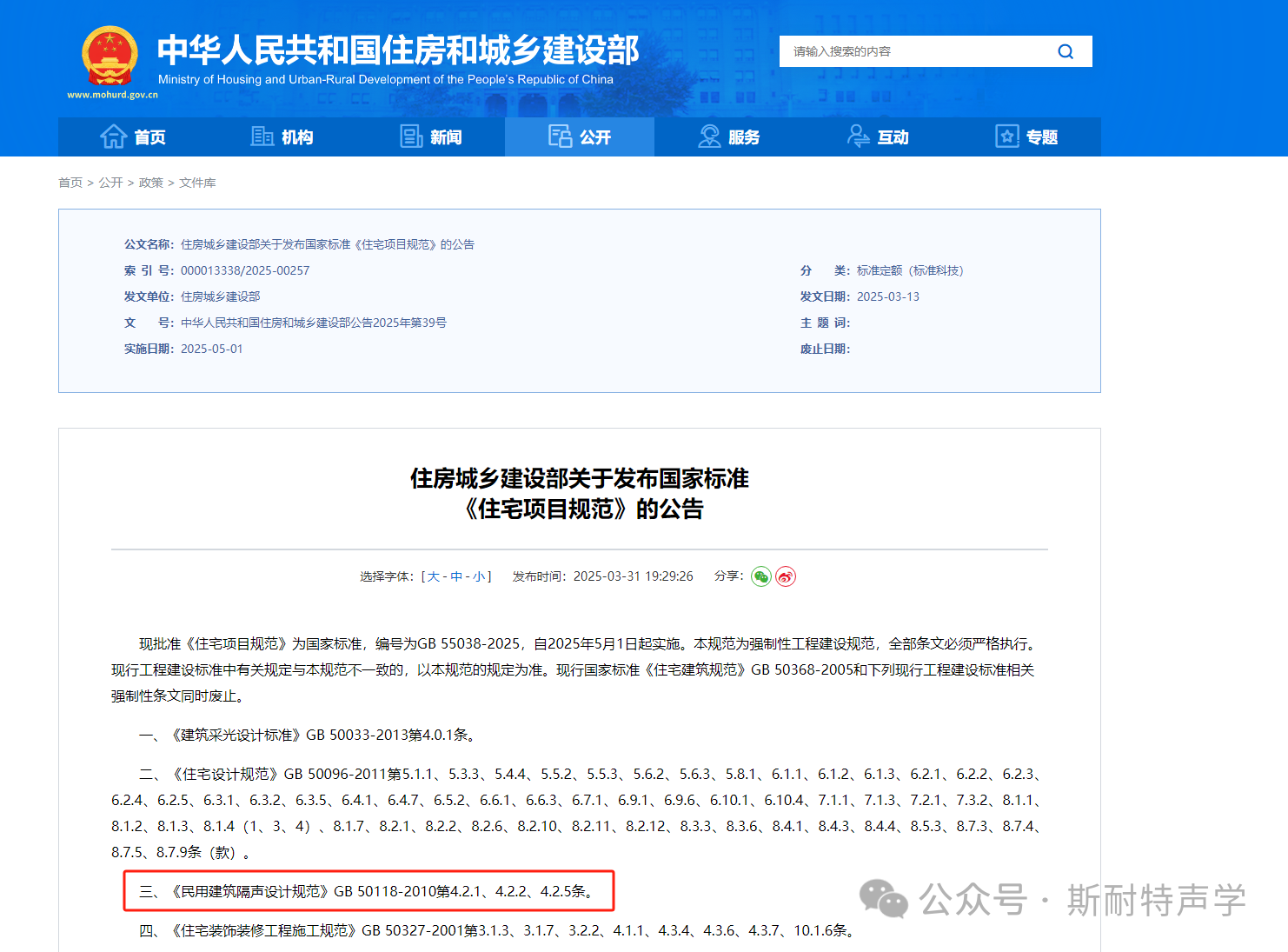
Task: Open the 公开 navigation tab
Action: (x=580, y=136)
